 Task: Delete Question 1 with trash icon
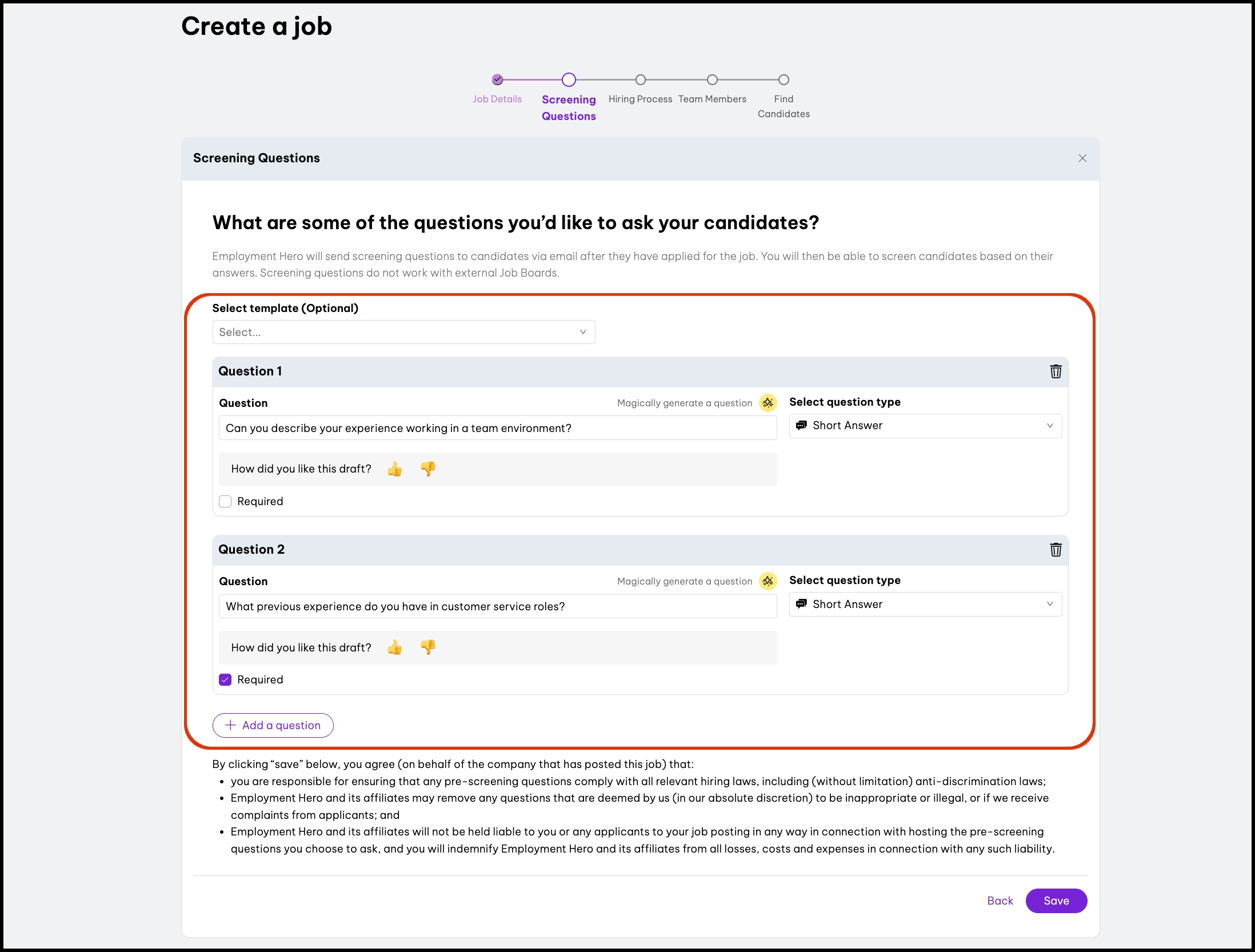[x=1056, y=371]
